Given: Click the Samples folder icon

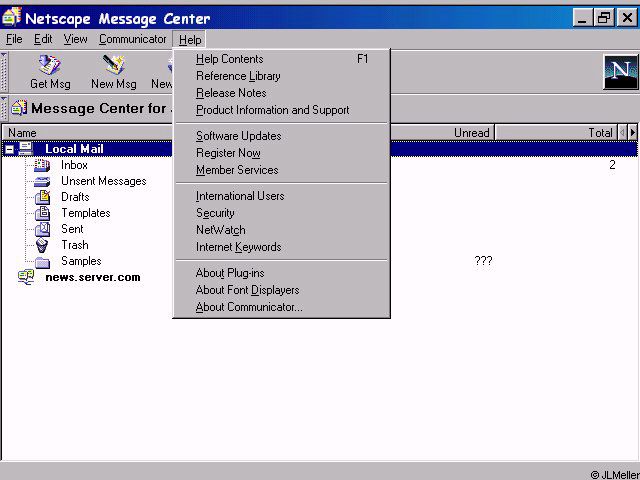Looking at the screenshot, I should (x=42, y=262).
